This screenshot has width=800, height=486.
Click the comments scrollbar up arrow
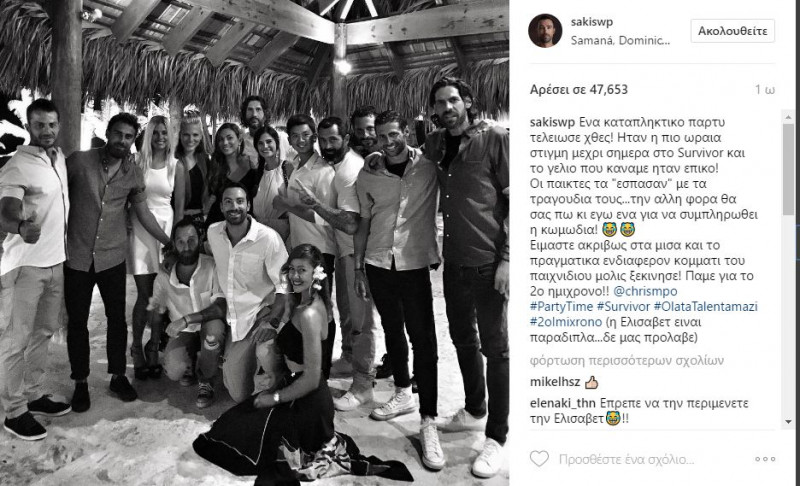[789, 117]
